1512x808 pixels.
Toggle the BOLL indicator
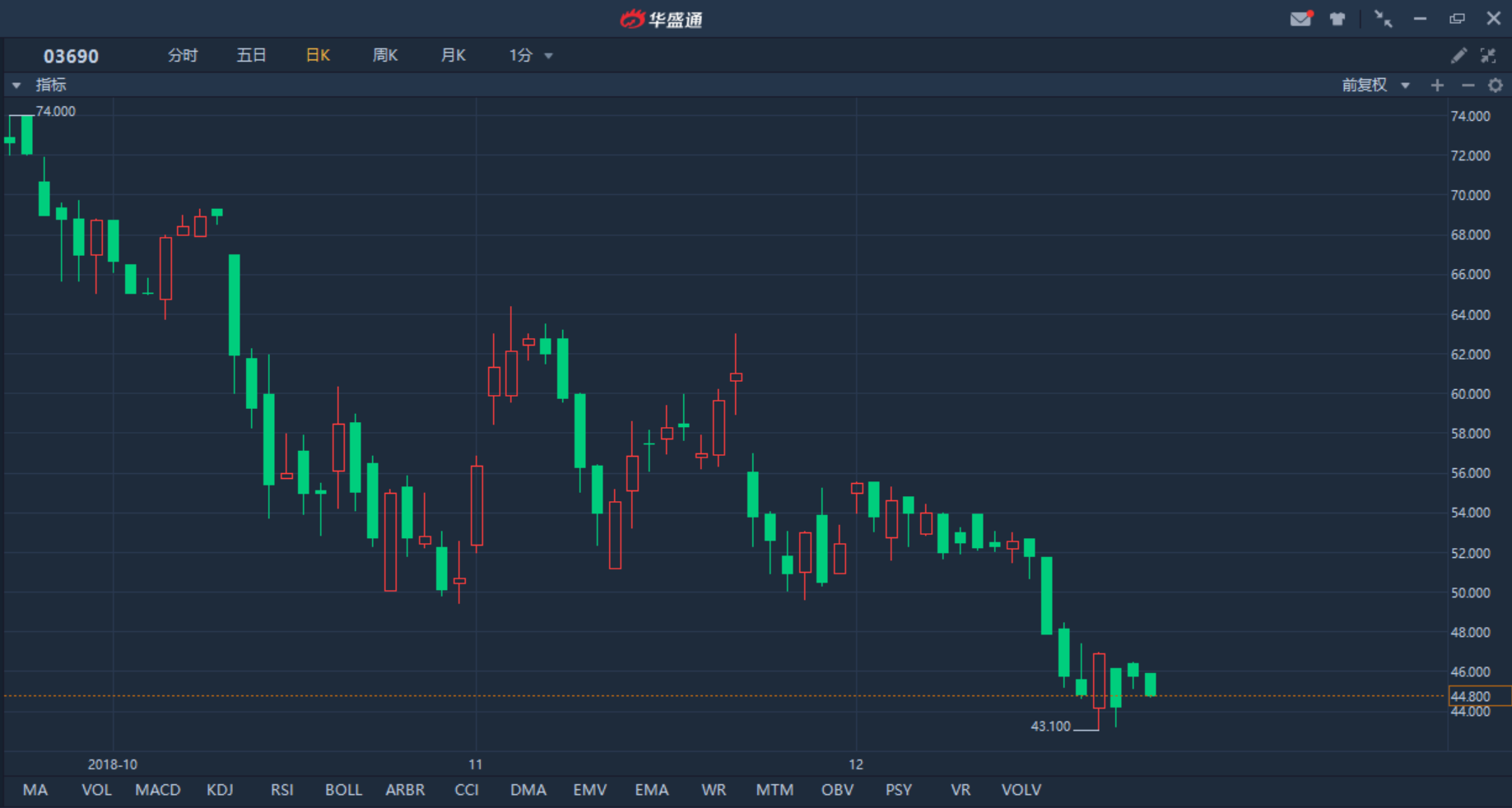[x=343, y=790]
